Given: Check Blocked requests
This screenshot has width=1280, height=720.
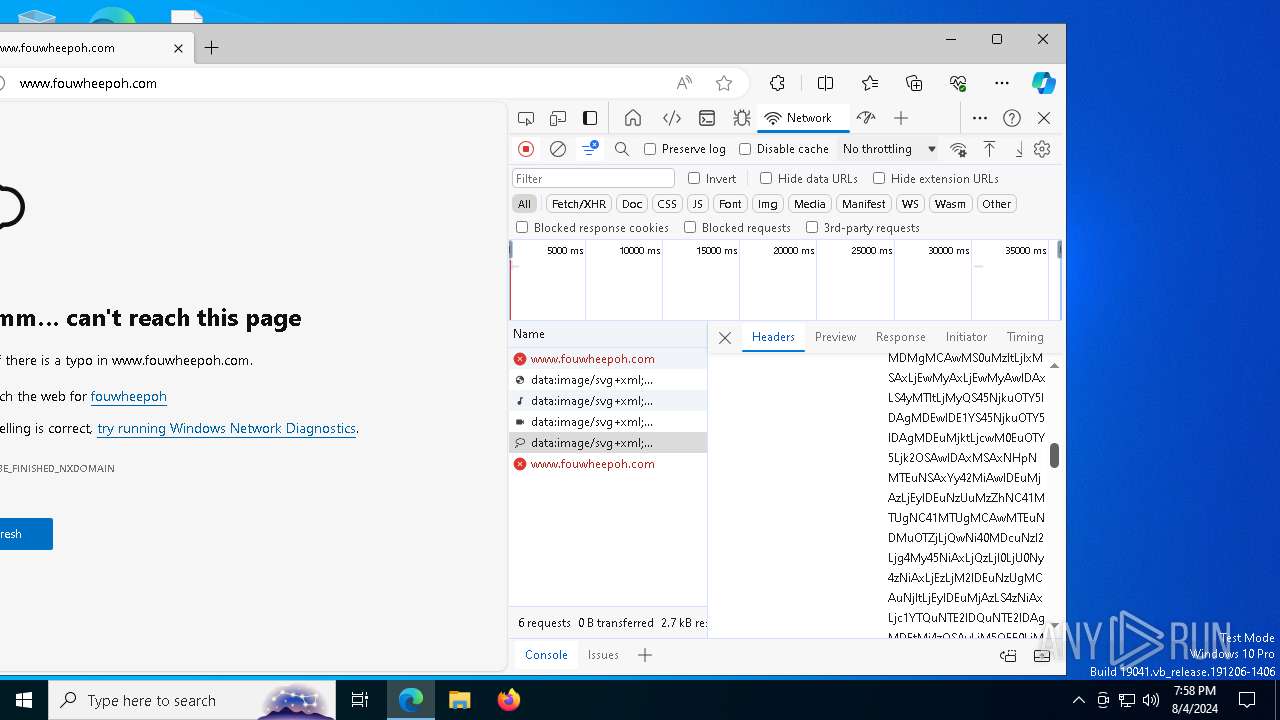Looking at the screenshot, I should coord(690,227).
